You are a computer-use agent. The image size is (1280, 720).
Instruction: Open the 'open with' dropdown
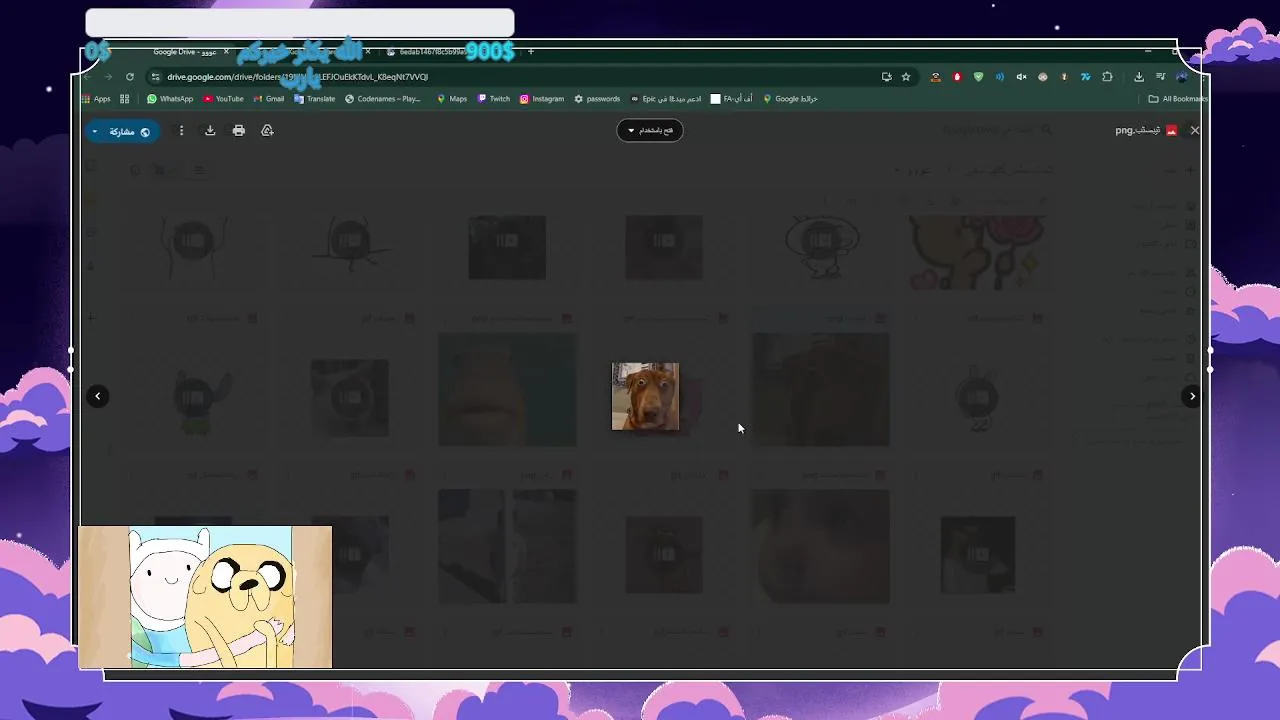pos(650,130)
